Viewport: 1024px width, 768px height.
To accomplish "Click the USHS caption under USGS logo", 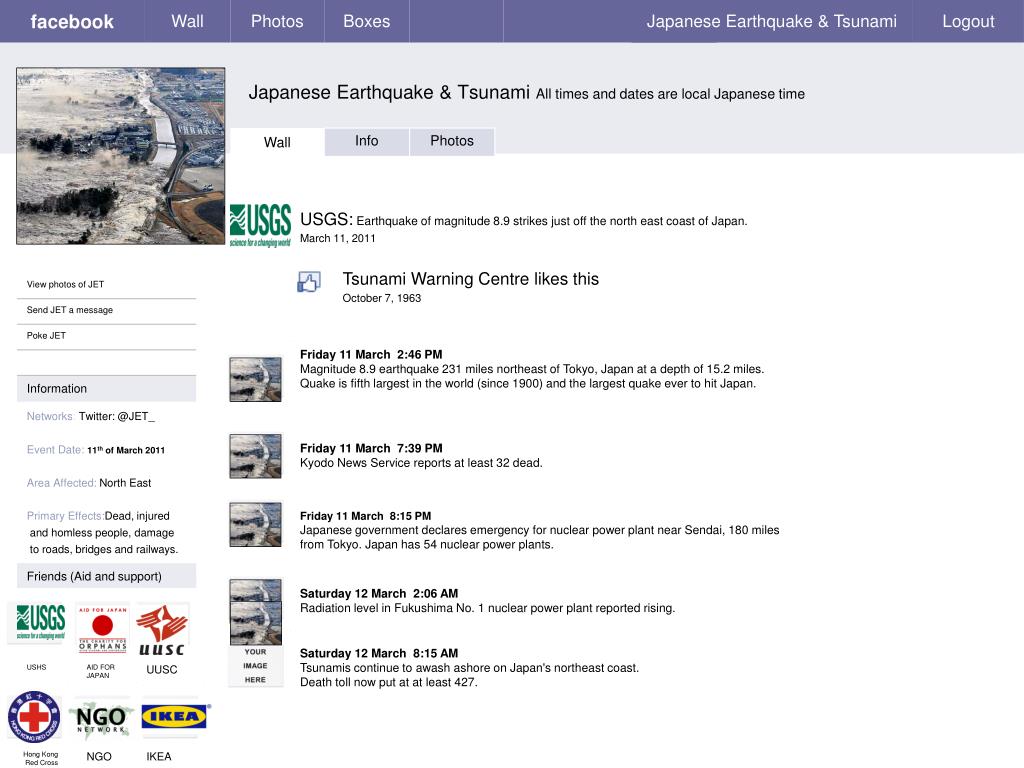I will point(37,667).
